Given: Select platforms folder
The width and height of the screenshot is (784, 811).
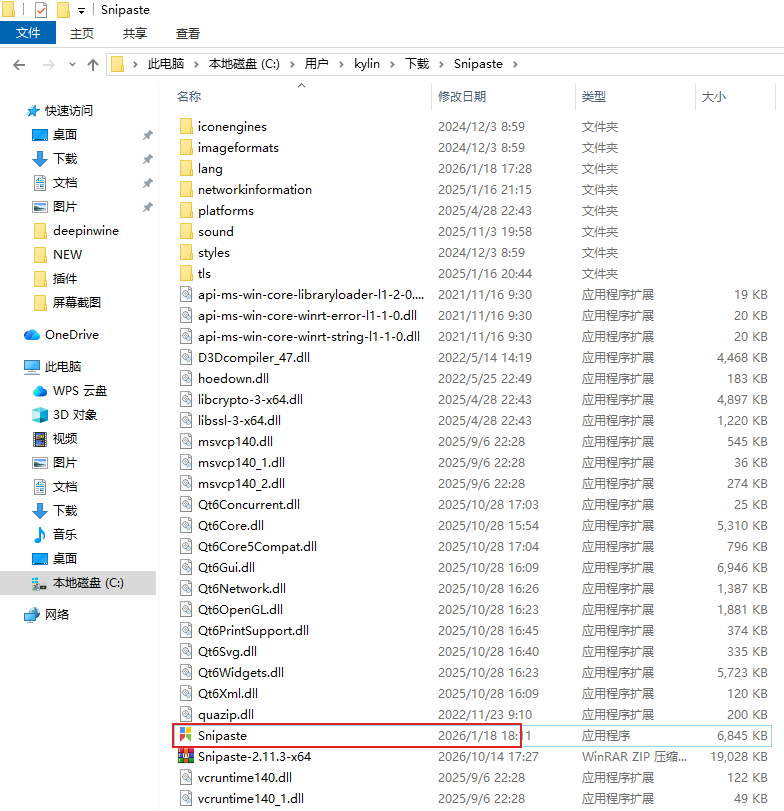Looking at the screenshot, I should (225, 211).
